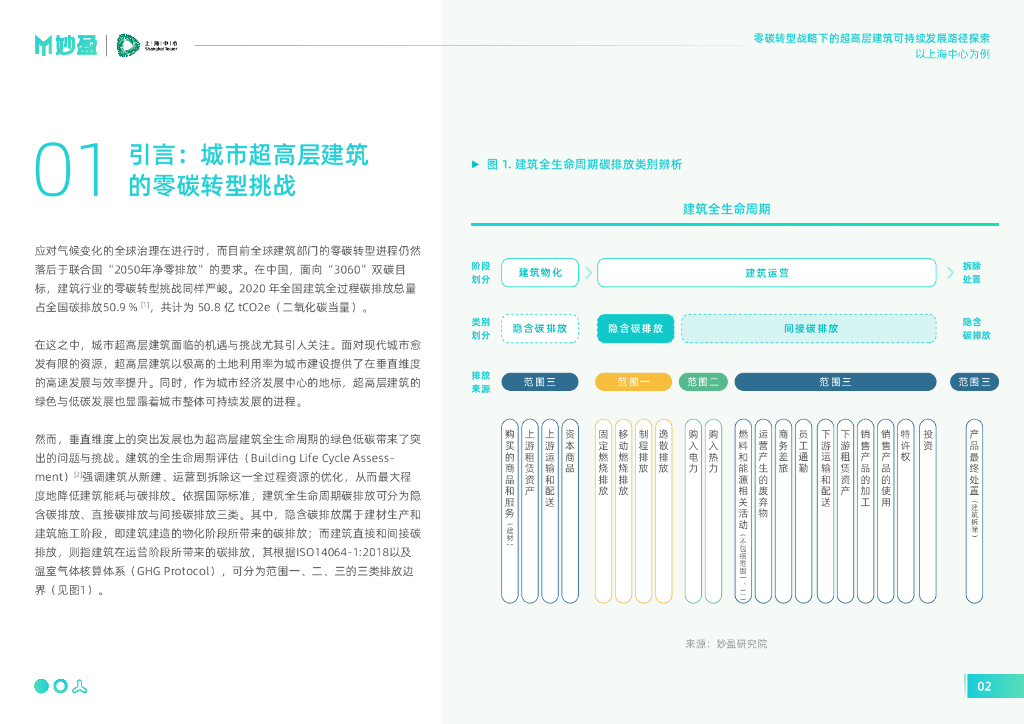
Task: Click the heading 引言：城市超高层建筑的零碳转型挑战
Action: tap(248, 170)
